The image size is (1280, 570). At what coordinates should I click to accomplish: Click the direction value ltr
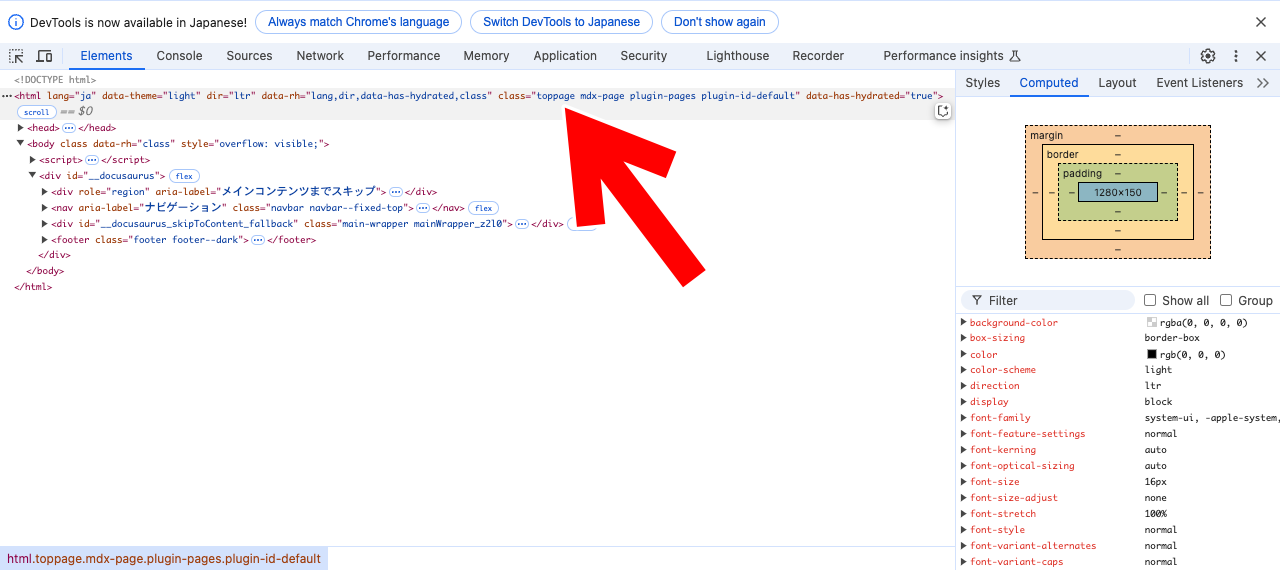pyautogui.click(x=1154, y=386)
